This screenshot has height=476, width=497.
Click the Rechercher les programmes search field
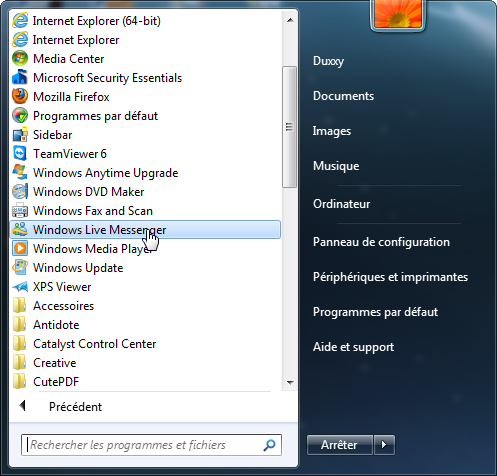click(151, 445)
